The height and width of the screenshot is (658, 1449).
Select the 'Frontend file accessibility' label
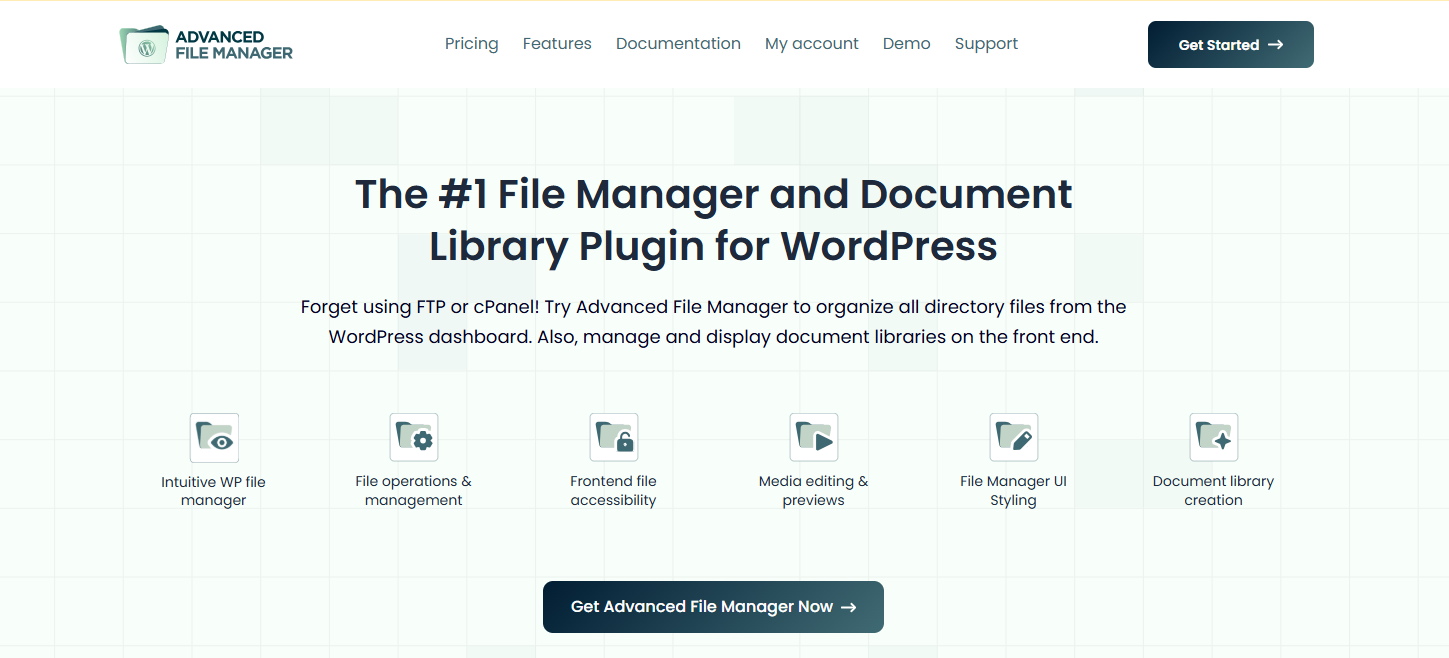tap(614, 491)
